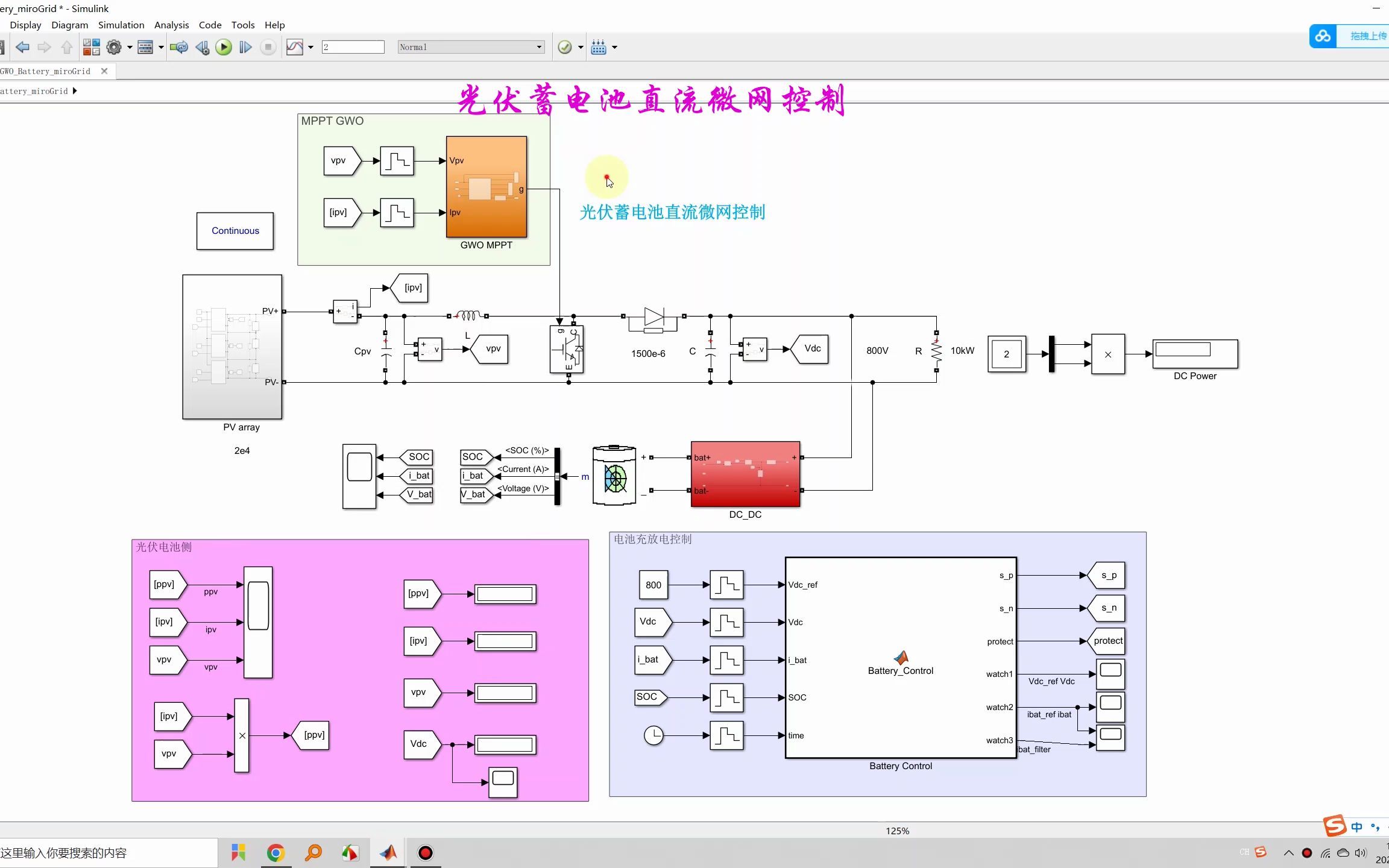
Task: Open the Model Explorer icon
Action: point(145,47)
